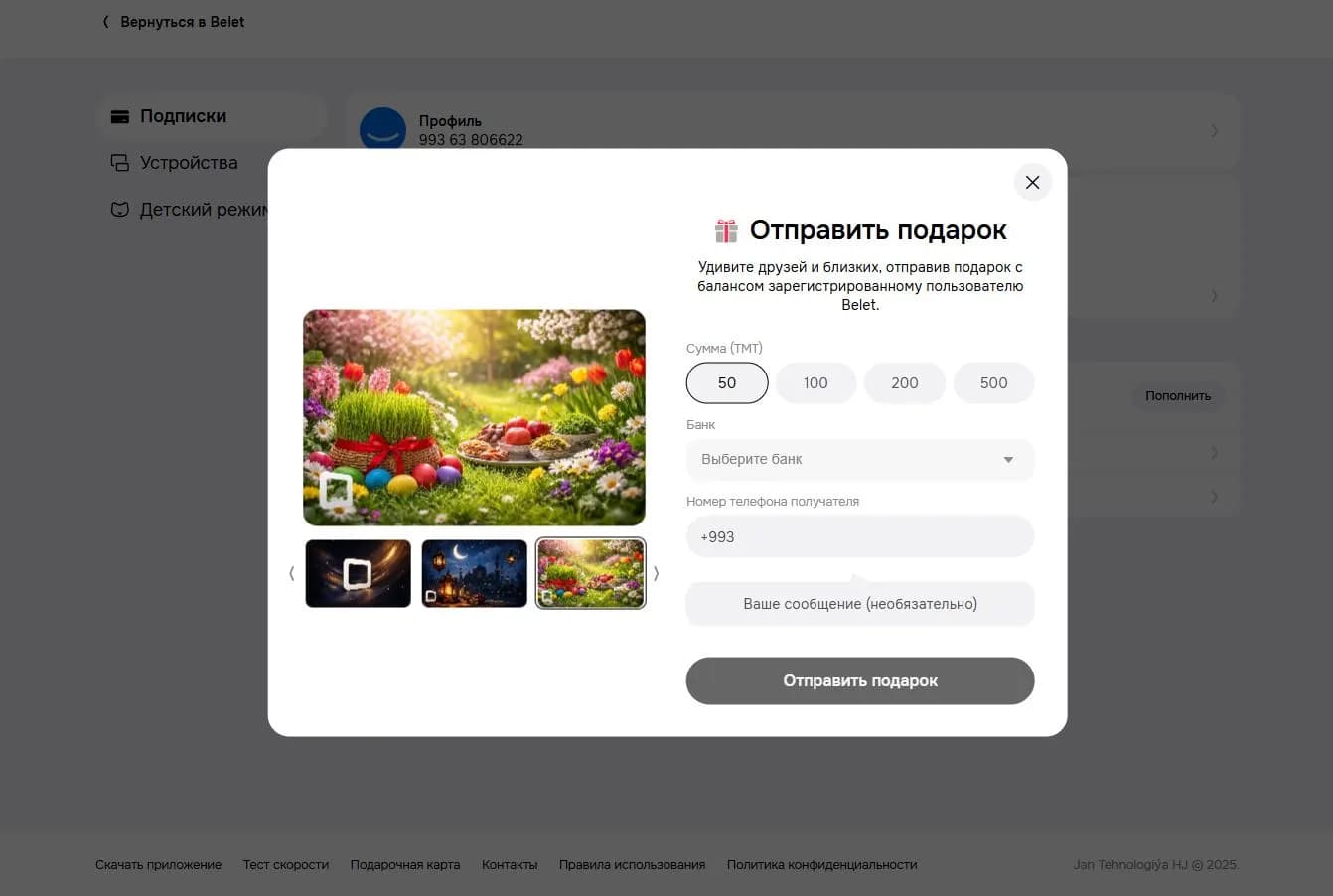
Task: Choose the 500 TMT gift amount
Action: 993,383
